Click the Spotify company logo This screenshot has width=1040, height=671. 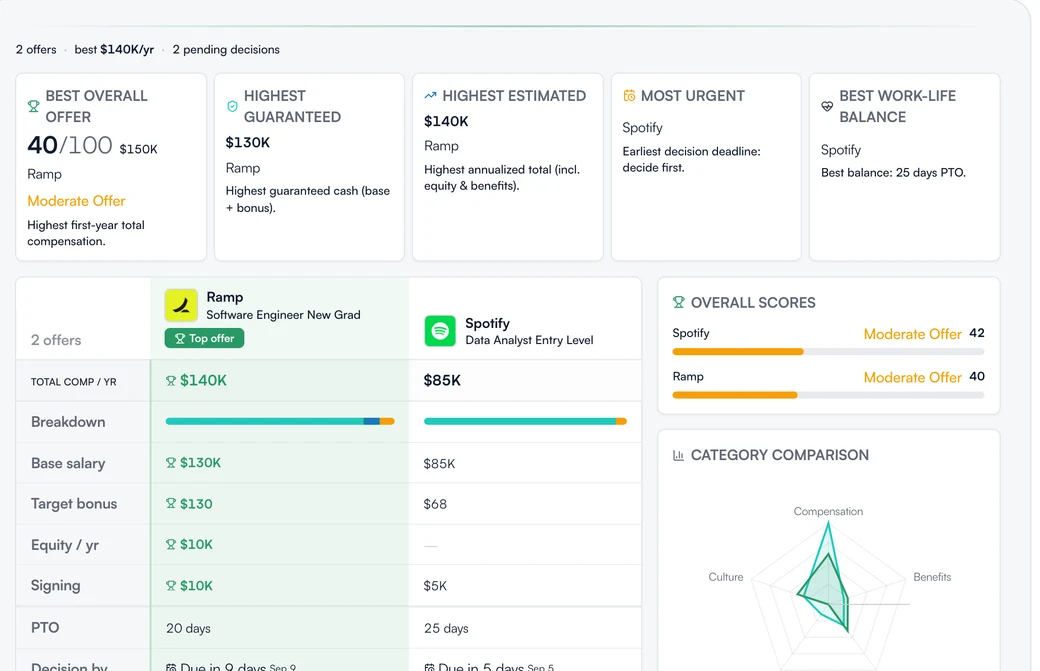pos(440,331)
